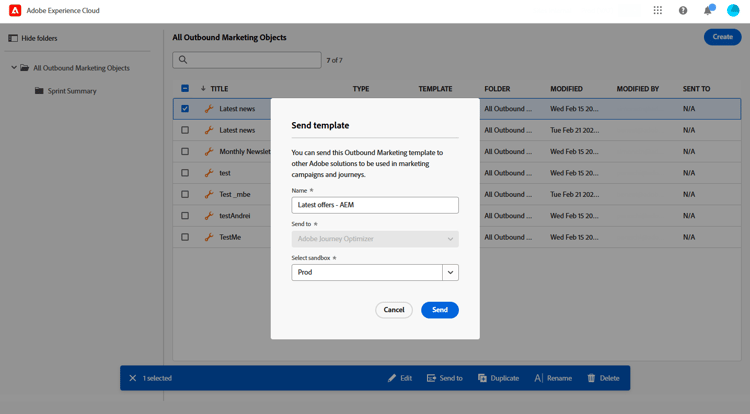750x414 pixels.
Task: Collapse the All Outbound Marketing Objects tree
Action: (14, 68)
